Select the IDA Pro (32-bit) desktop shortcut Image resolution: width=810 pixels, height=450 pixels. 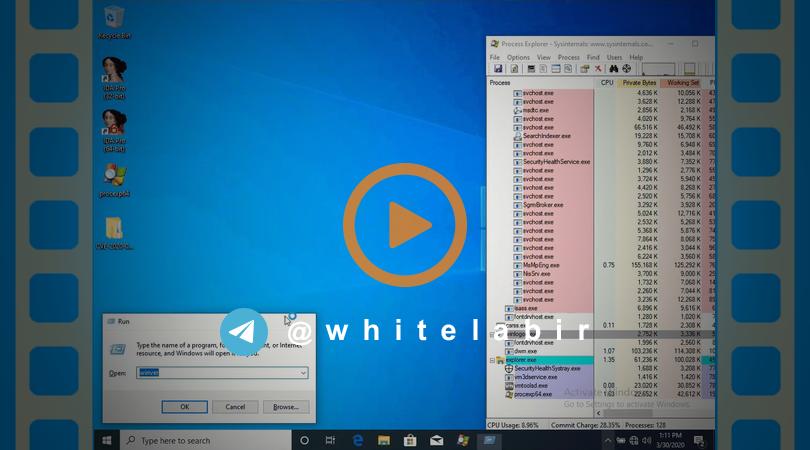click(x=114, y=77)
